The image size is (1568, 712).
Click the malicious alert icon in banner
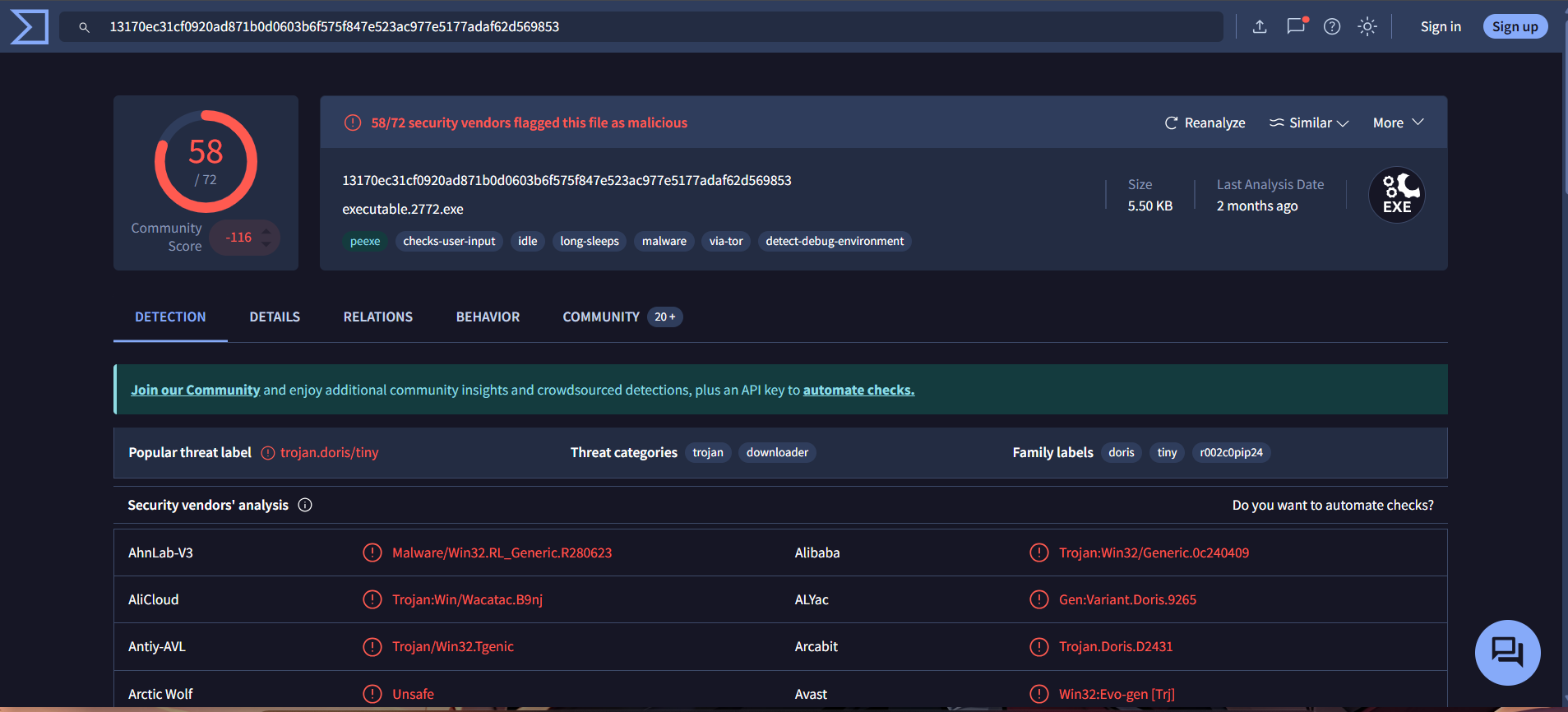pyautogui.click(x=353, y=123)
